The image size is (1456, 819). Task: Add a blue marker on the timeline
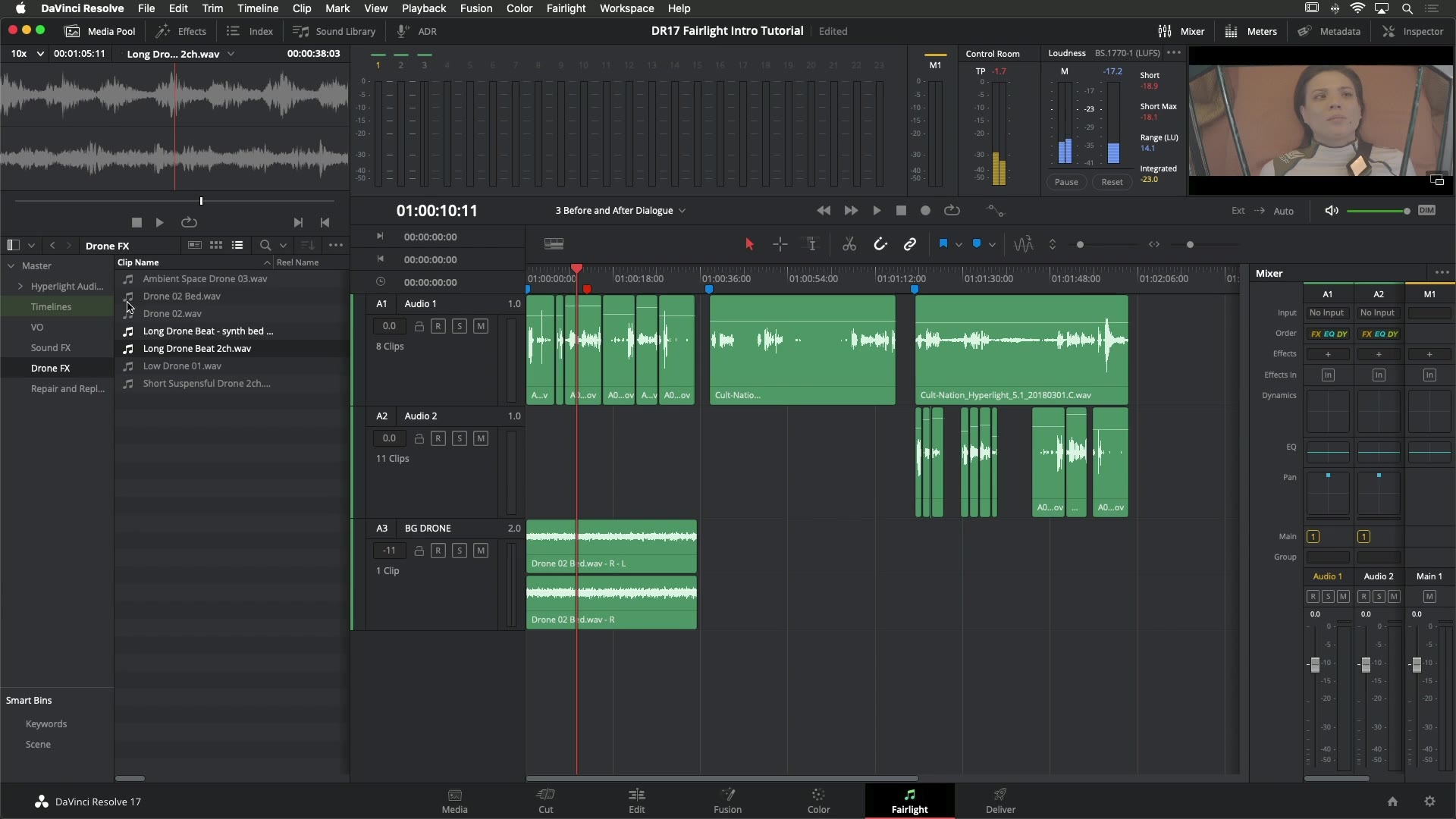(977, 244)
